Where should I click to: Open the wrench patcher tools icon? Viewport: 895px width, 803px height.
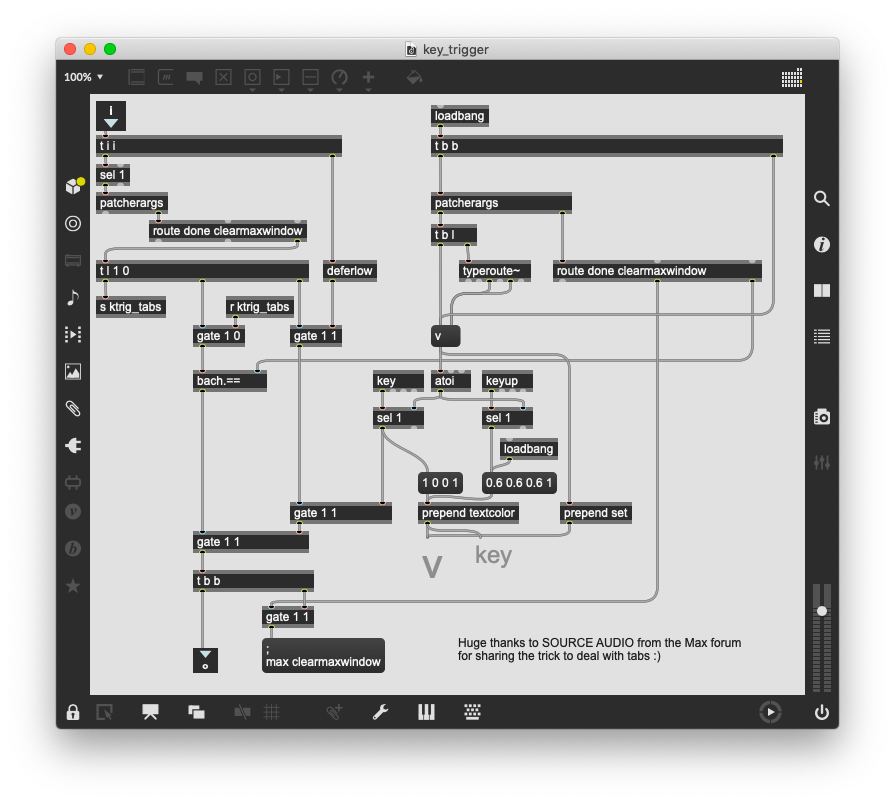coord(380,712)
